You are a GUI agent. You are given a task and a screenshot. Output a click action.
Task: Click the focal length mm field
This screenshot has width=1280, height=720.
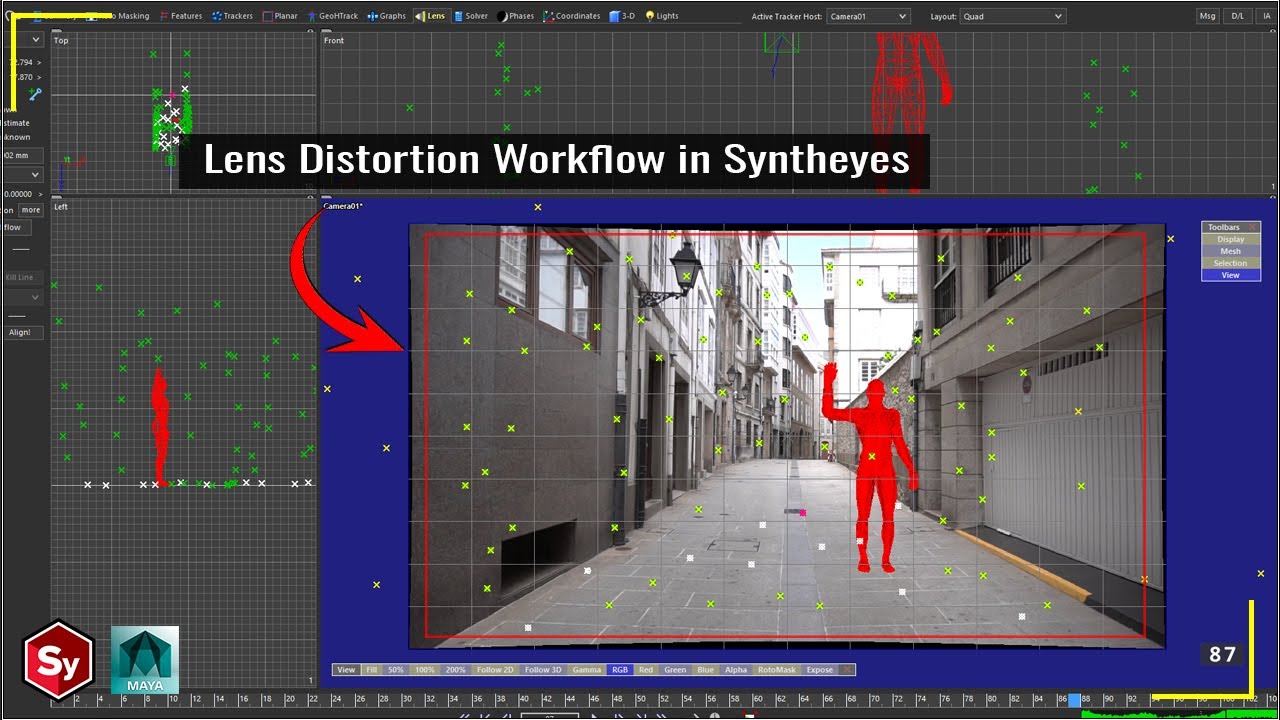coord(22,156)
